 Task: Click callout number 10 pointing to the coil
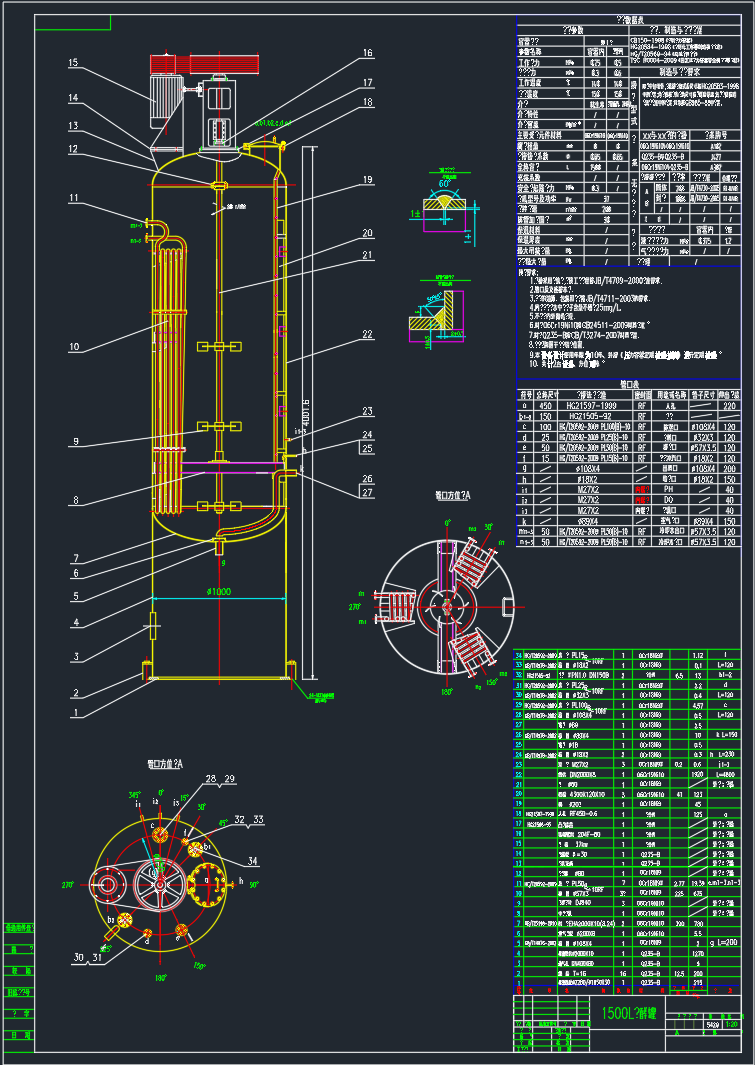click(73, 347)
